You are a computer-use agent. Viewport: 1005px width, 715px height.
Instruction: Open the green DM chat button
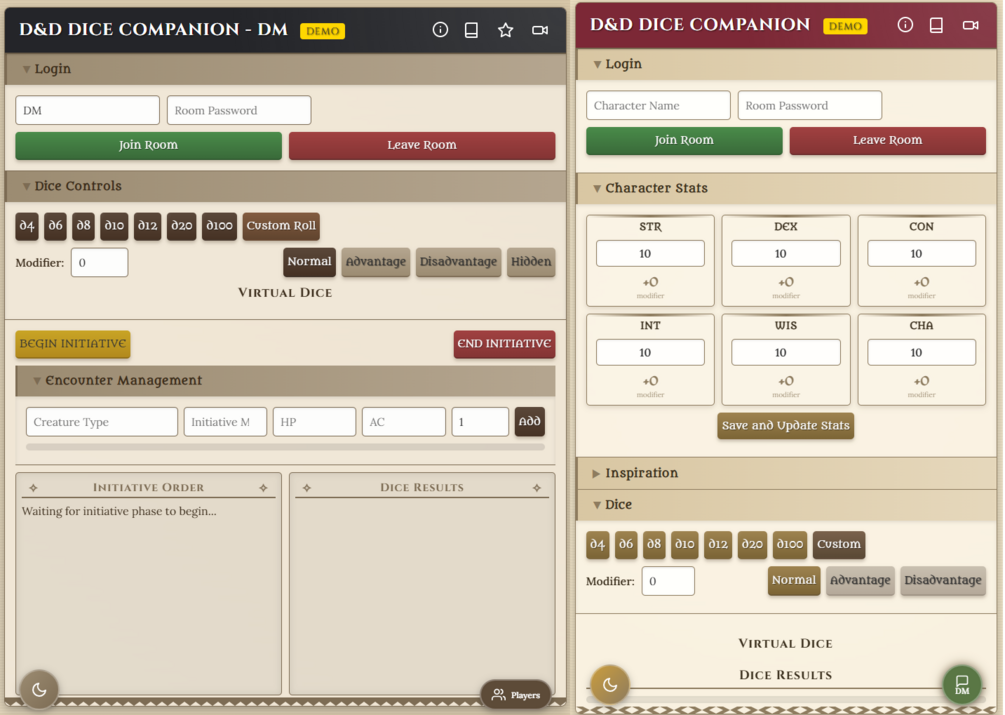coord(962,684)
